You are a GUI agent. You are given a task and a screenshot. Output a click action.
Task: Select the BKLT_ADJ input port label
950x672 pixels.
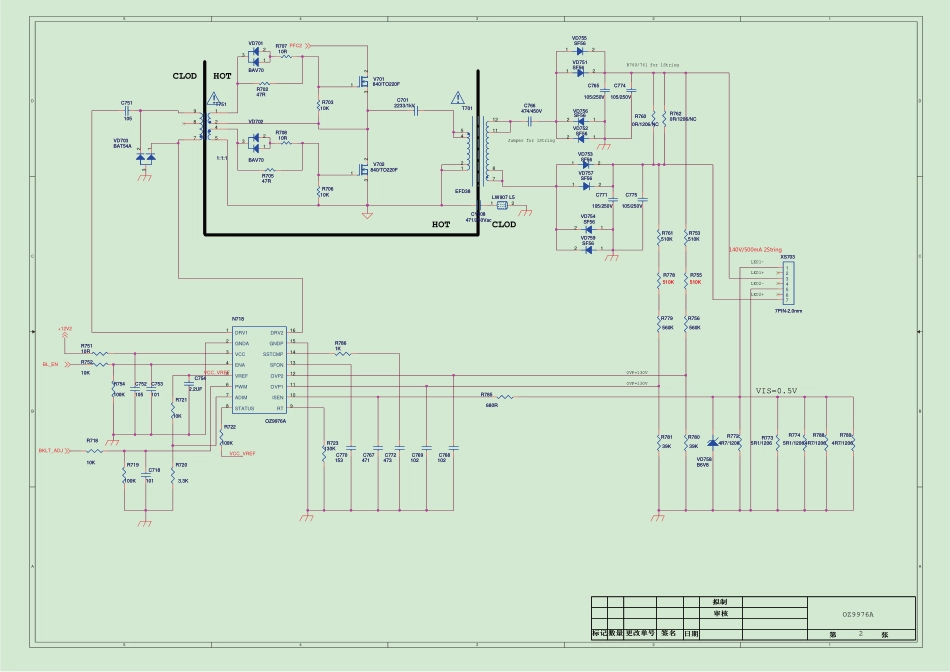pos(52,451)
